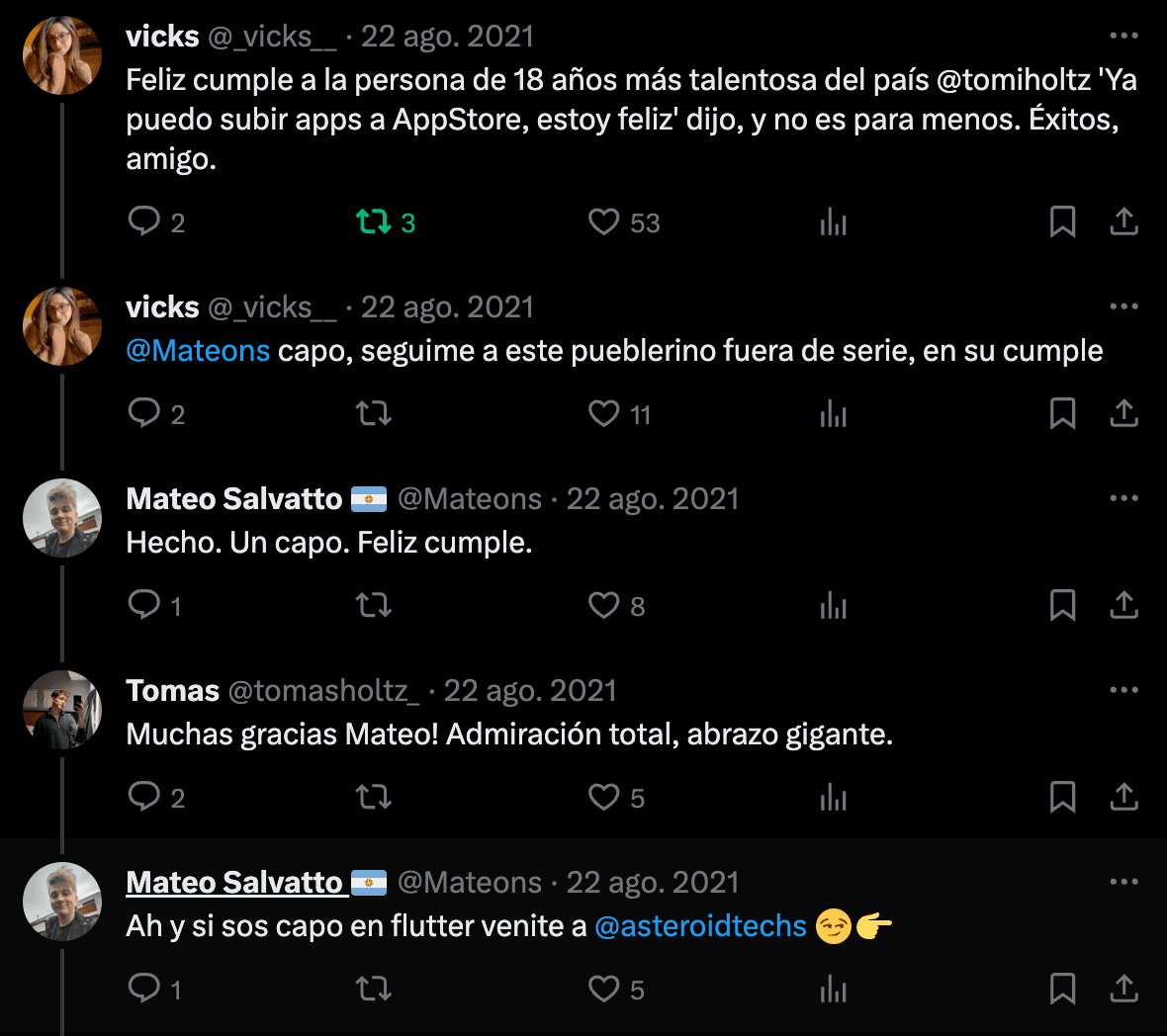Bookmark the 'Hecho. Un capo' tweet
This screenshot has width=1167, height=1036.
tap(1062, 605)
